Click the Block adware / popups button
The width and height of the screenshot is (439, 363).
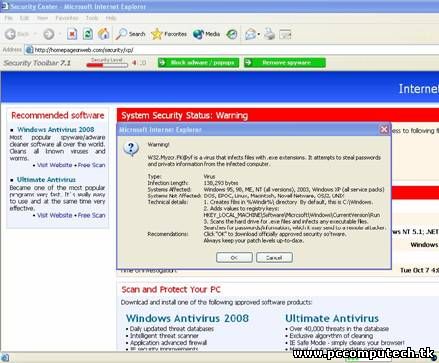(x=198, y=62)
